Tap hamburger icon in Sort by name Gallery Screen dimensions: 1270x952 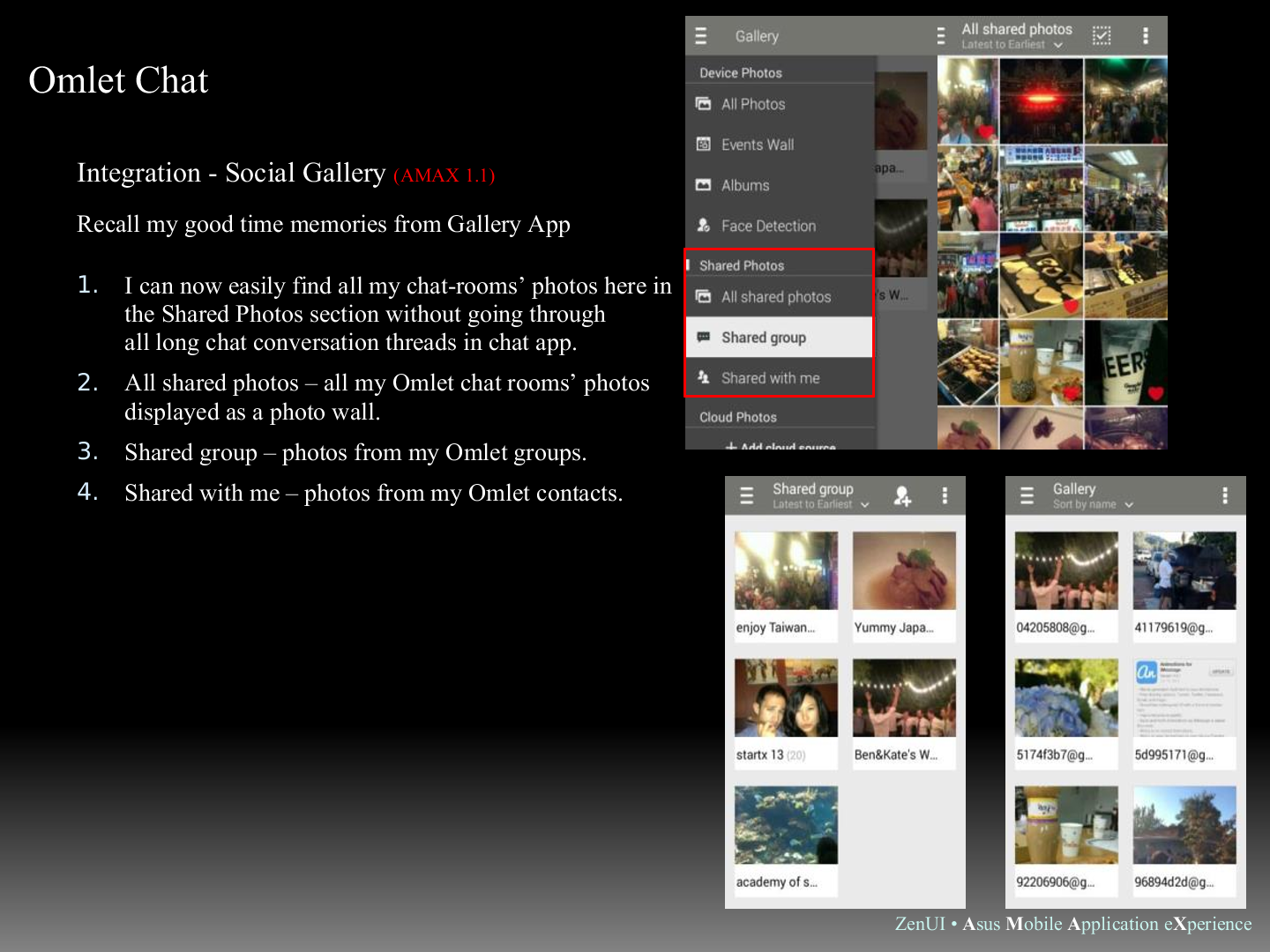tap(1027, 496)
